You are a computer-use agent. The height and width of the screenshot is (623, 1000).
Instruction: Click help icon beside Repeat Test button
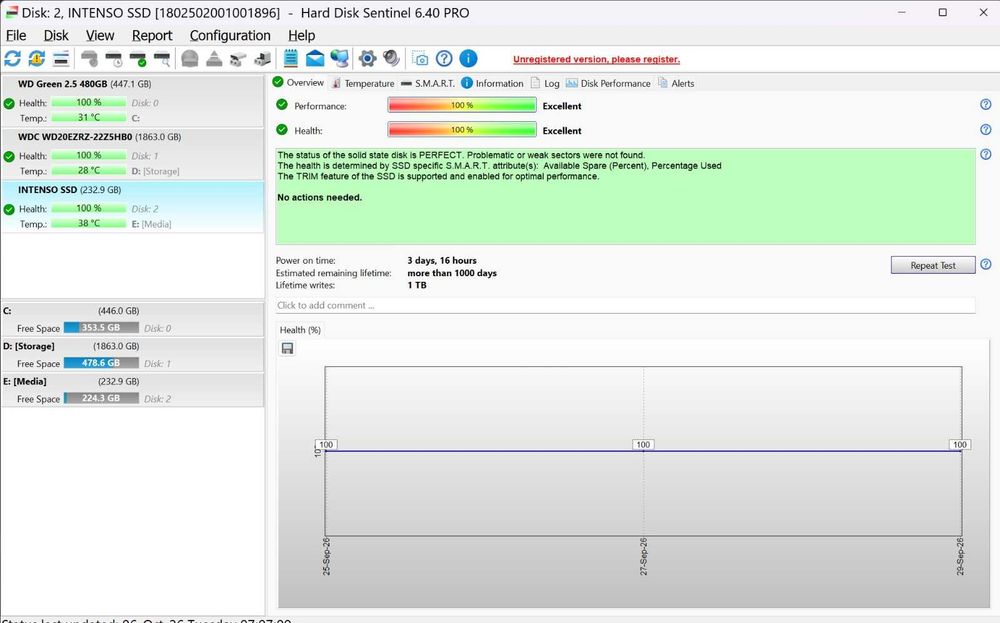click(x=985, y=264)
